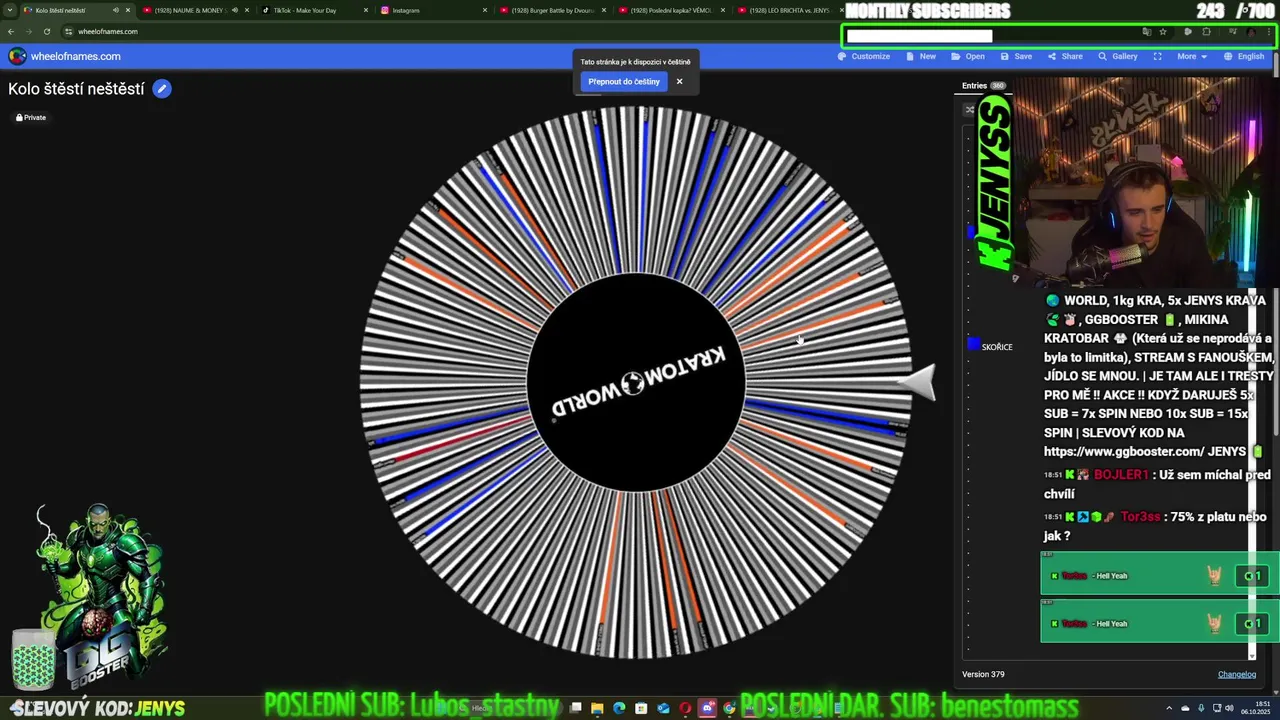Open the Chrome three-dot menu
1280x720 pixels.
(1269, 31)
